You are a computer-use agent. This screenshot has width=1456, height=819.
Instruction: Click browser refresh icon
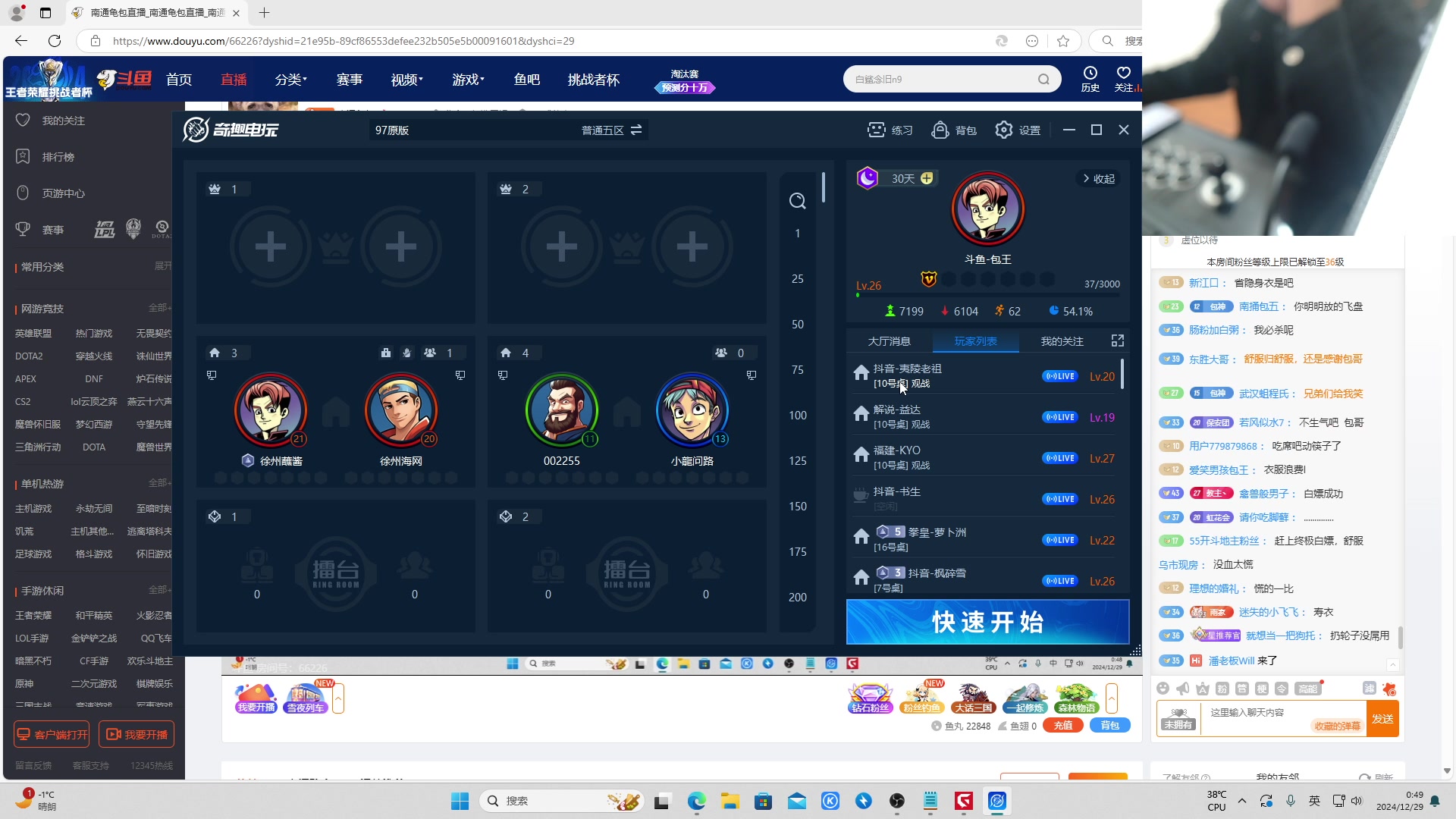coord(55,41)
